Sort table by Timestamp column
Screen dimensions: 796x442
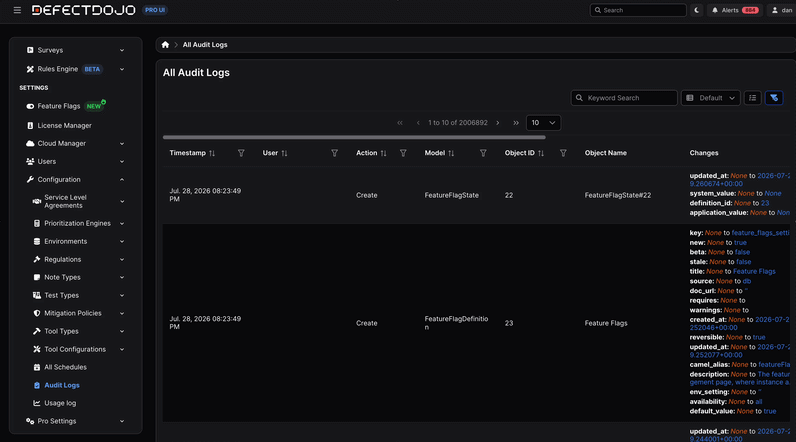coord(212,153)
